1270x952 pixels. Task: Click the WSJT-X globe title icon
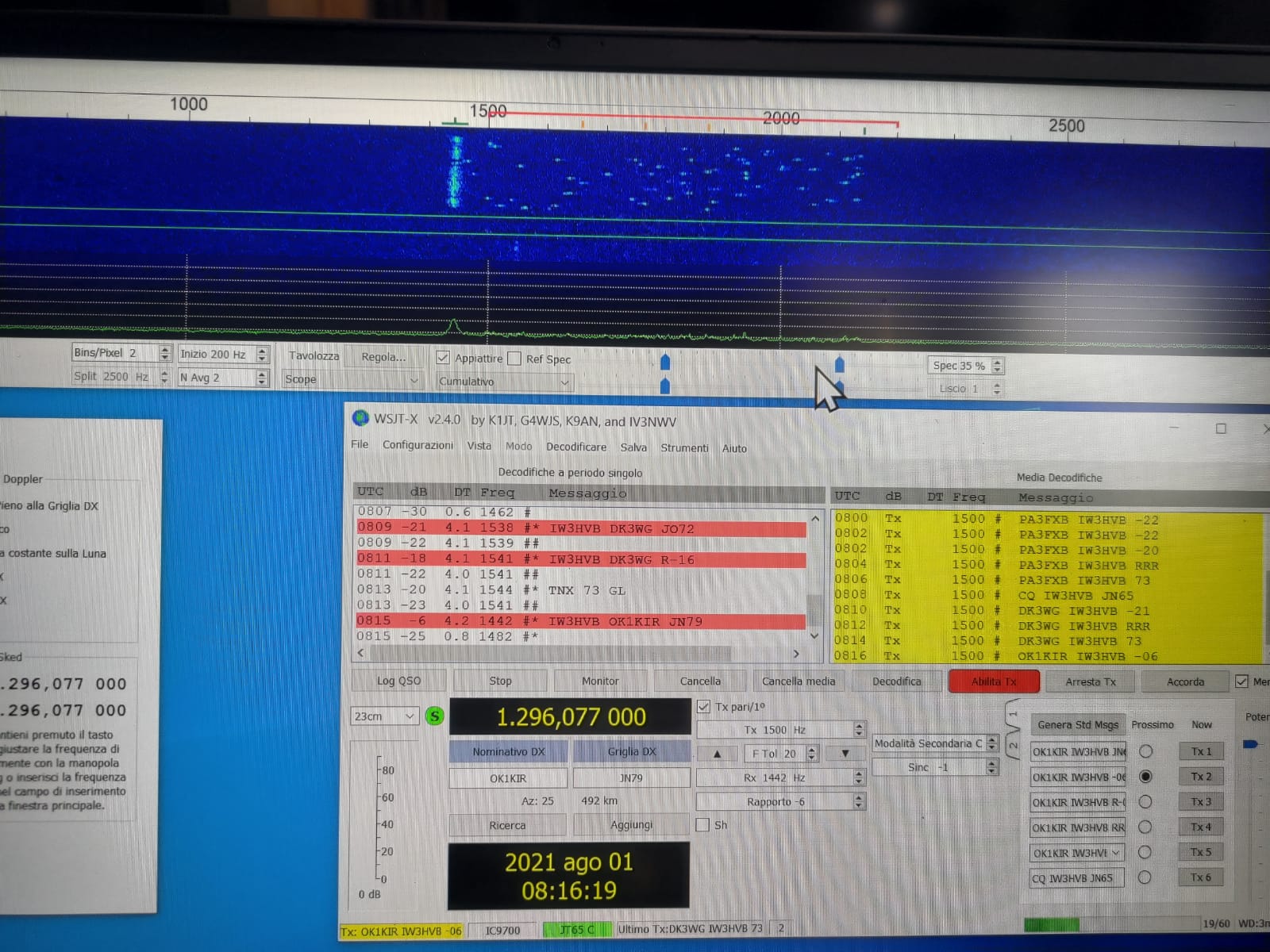(x=360, y=417)
